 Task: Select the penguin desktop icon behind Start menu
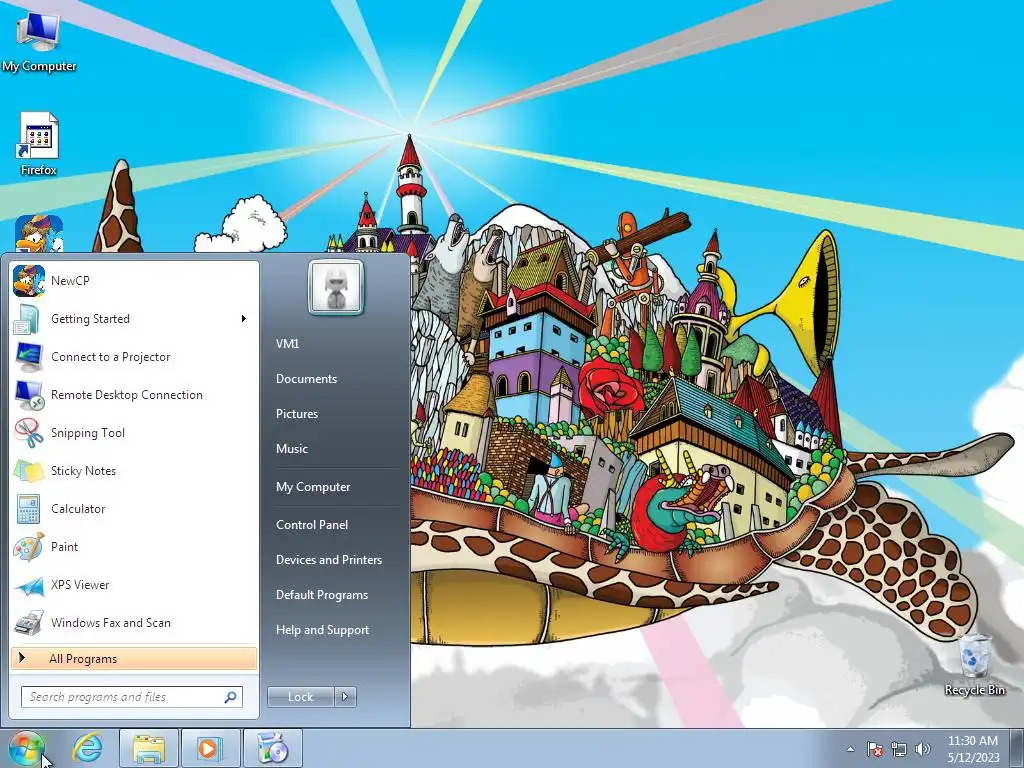click(39, 234)
